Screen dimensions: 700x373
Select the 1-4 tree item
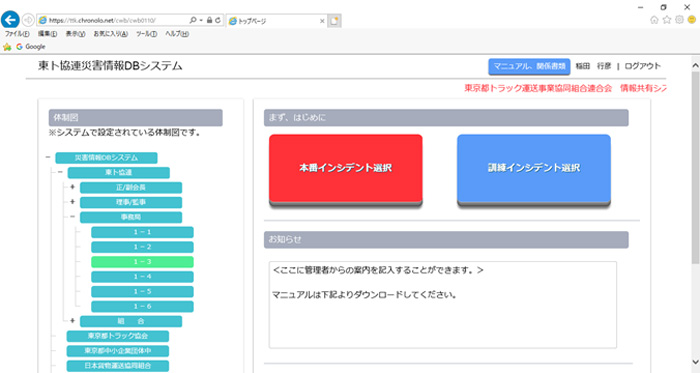tap(142, 277)
